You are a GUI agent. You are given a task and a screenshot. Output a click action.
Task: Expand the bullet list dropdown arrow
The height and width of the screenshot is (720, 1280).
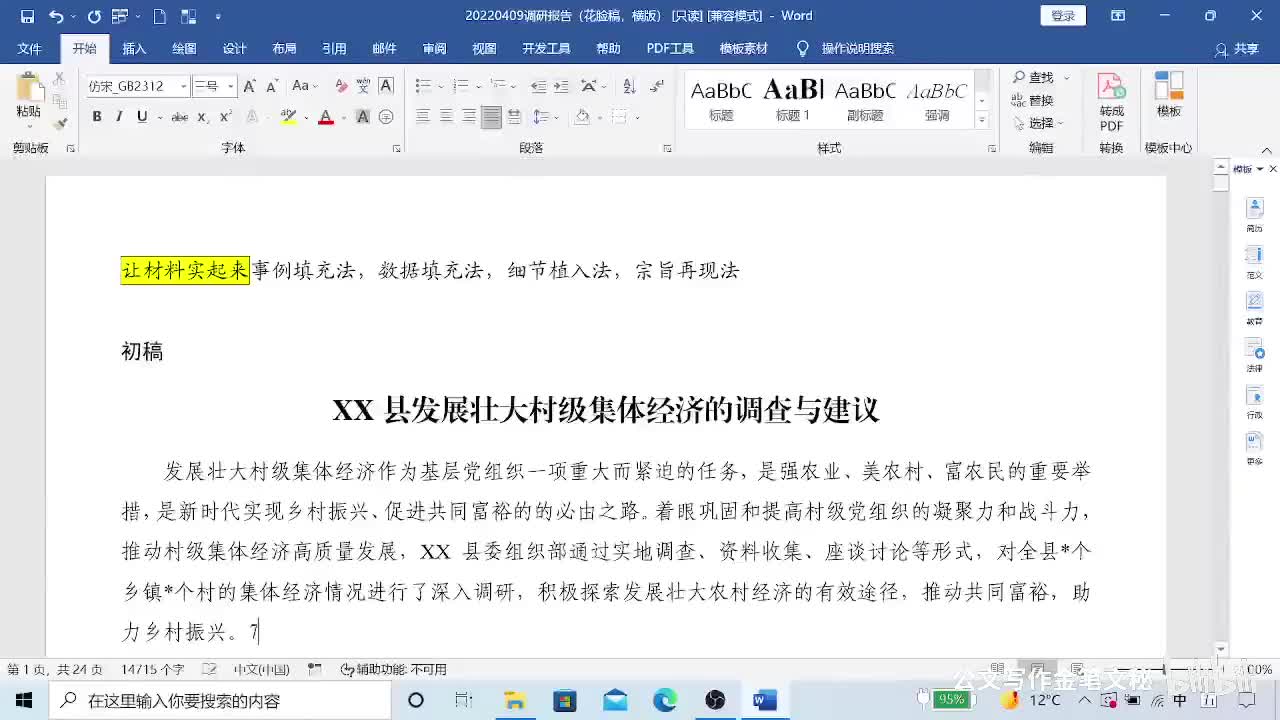coord(439,86)
